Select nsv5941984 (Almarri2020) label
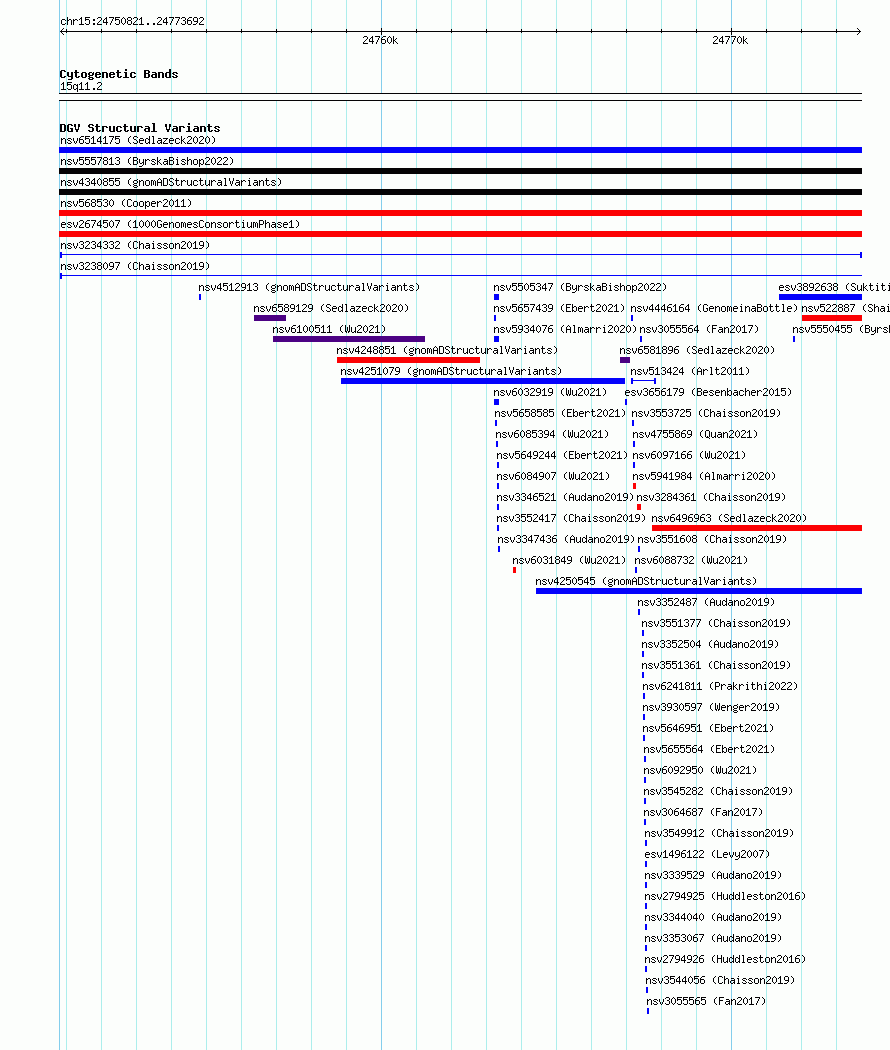Image resolution: width=890 pixels, height=1050 pixels. pyautogui.click(x=704, y=476)
